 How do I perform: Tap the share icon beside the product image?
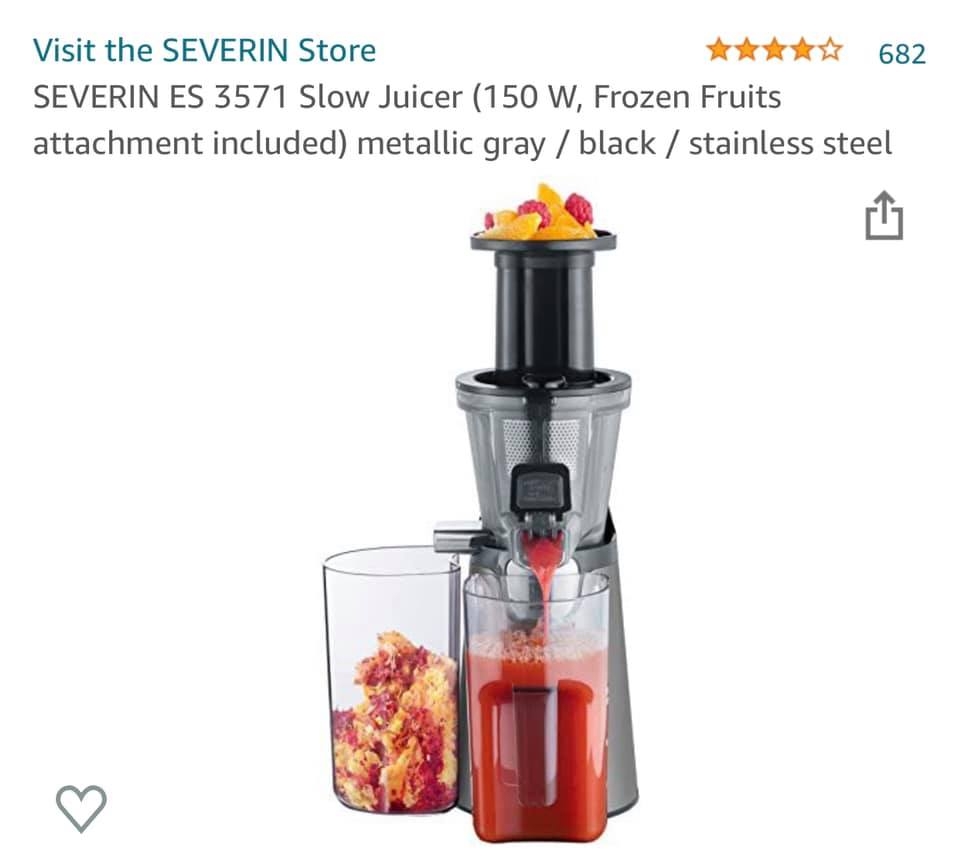pyautogui.click(x=883, y=215)
